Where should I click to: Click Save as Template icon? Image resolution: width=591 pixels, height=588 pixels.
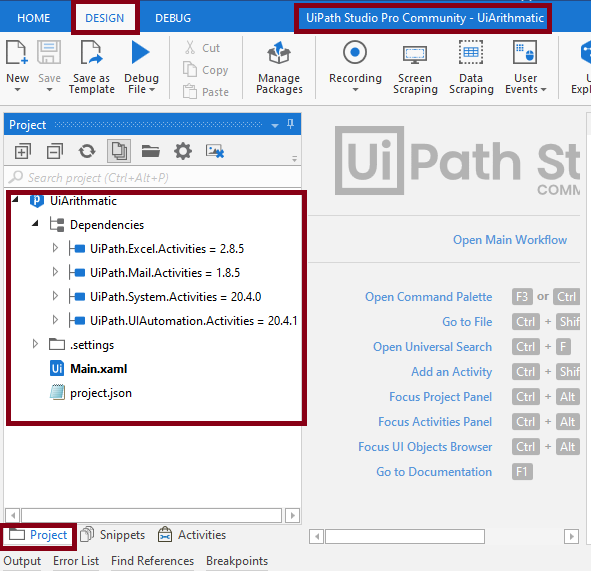(91, 52)
